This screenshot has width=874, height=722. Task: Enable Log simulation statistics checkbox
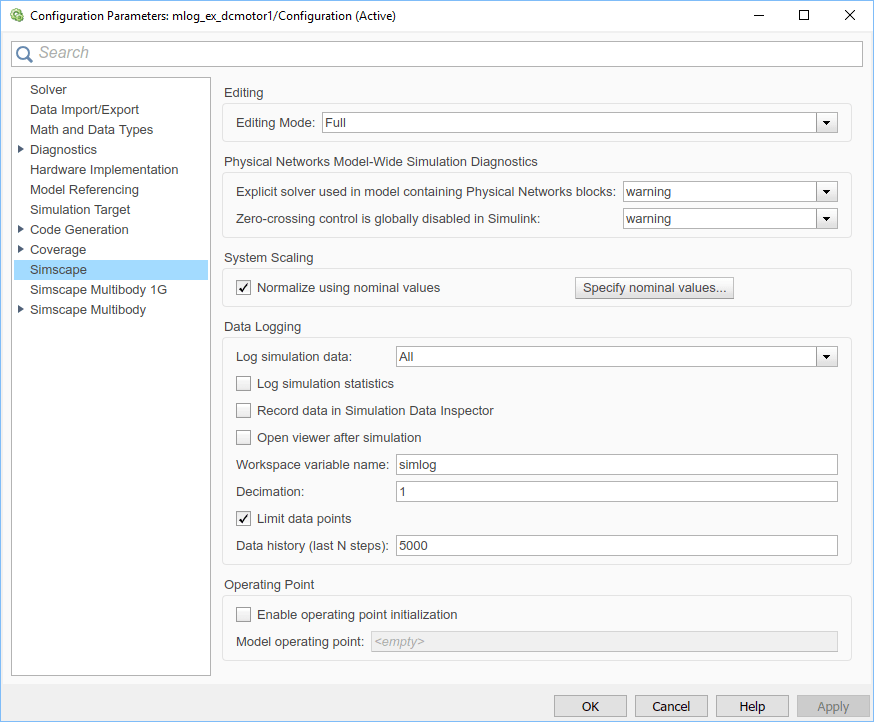(243, 384)
